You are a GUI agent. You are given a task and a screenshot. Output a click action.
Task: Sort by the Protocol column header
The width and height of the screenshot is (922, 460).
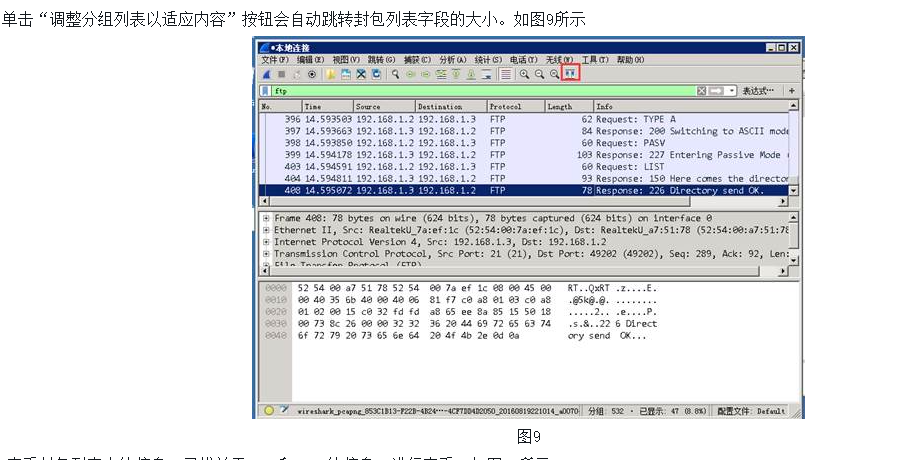[516, 106]
